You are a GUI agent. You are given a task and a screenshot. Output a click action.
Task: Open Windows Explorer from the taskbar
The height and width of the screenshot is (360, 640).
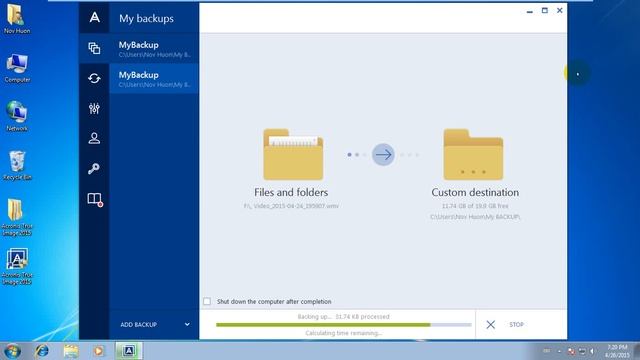(71, 351)
